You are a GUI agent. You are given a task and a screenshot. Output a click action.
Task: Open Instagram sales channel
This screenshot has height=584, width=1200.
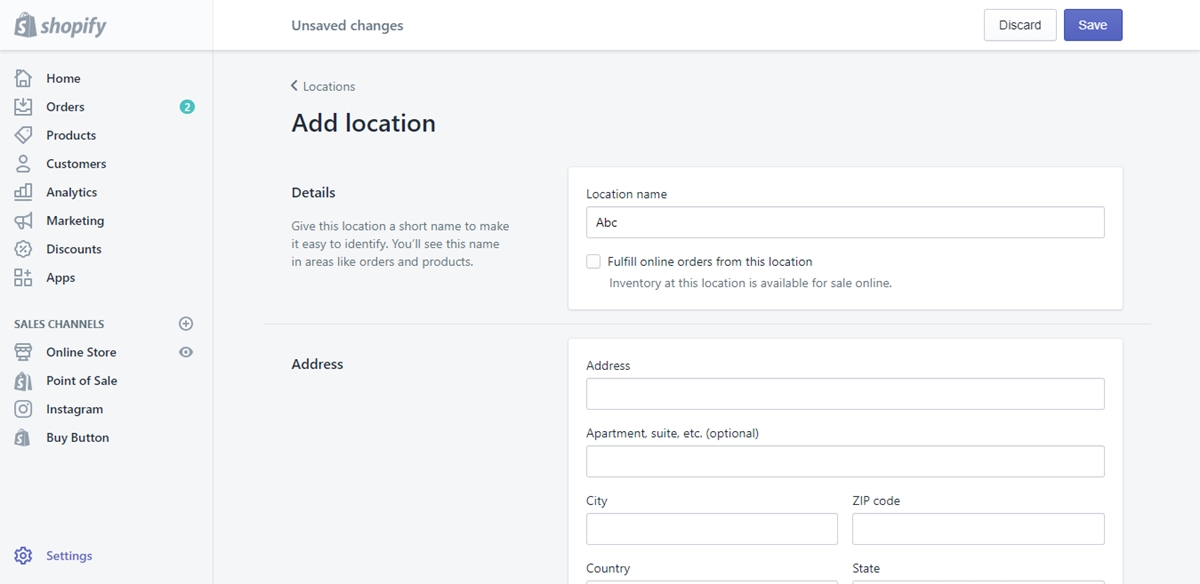click(74, 409)
